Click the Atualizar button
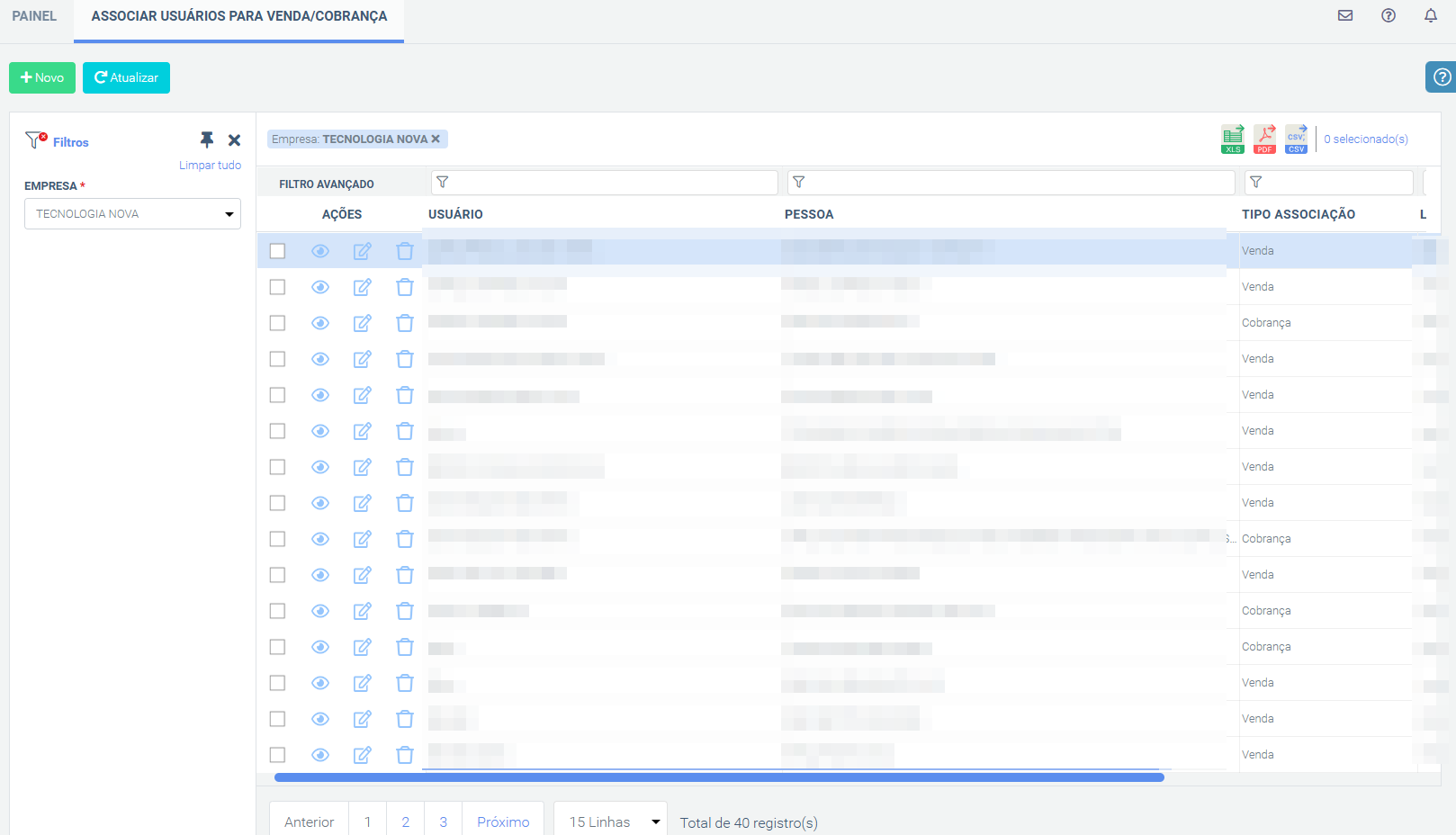1456x835 pixels. click(x=126, y=77)
